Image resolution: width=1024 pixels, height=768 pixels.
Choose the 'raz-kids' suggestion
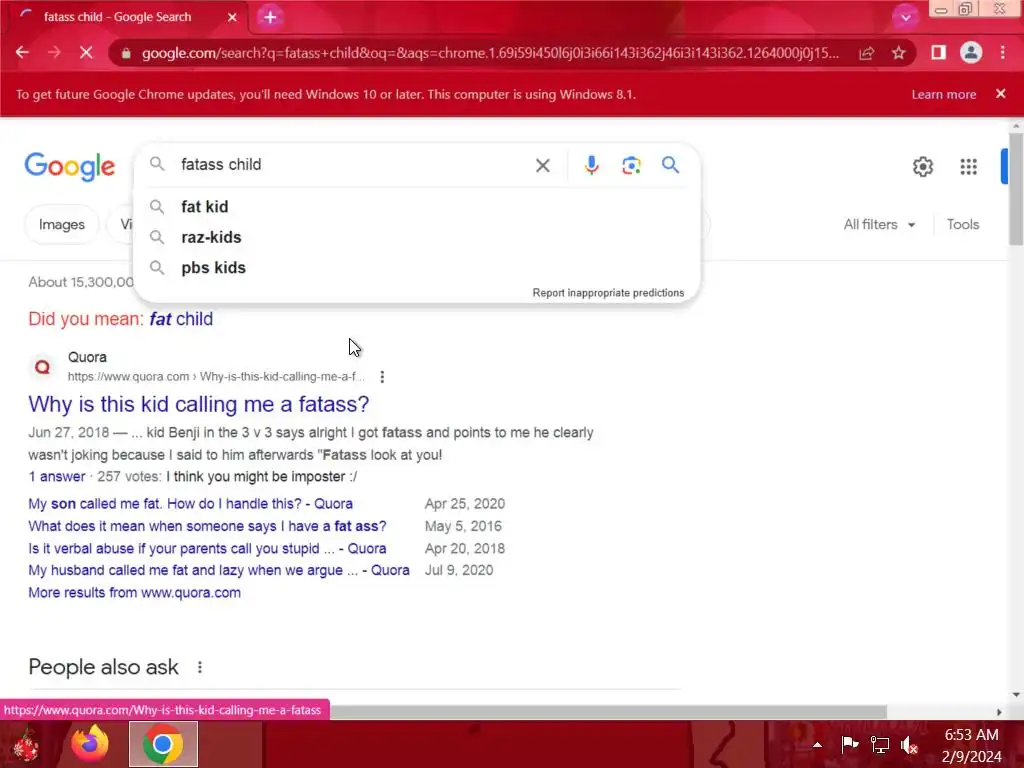tap(417, 237)
